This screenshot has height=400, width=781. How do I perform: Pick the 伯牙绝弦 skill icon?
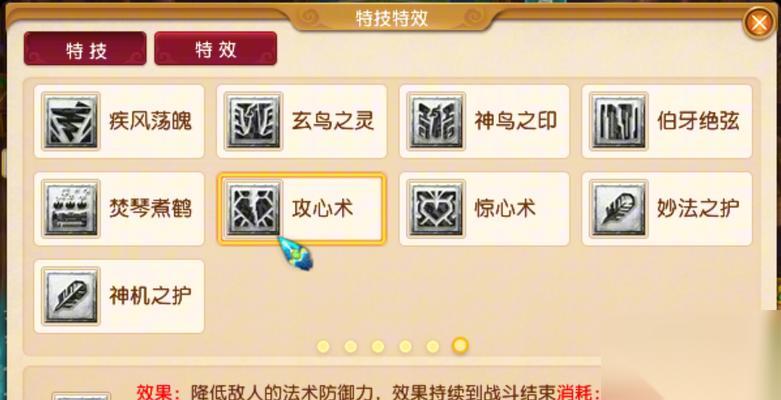pos(619,121)
